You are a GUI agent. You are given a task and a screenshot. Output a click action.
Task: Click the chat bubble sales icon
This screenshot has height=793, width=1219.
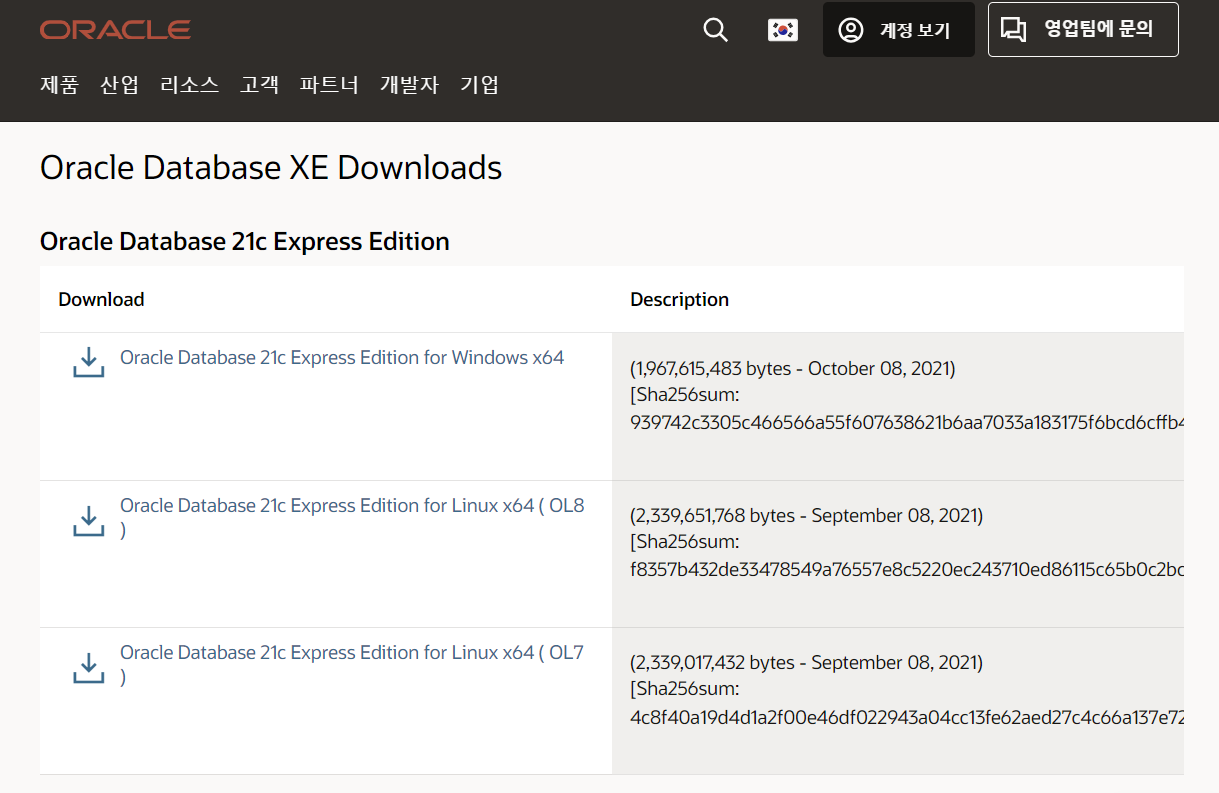[x=1014, y=30]
